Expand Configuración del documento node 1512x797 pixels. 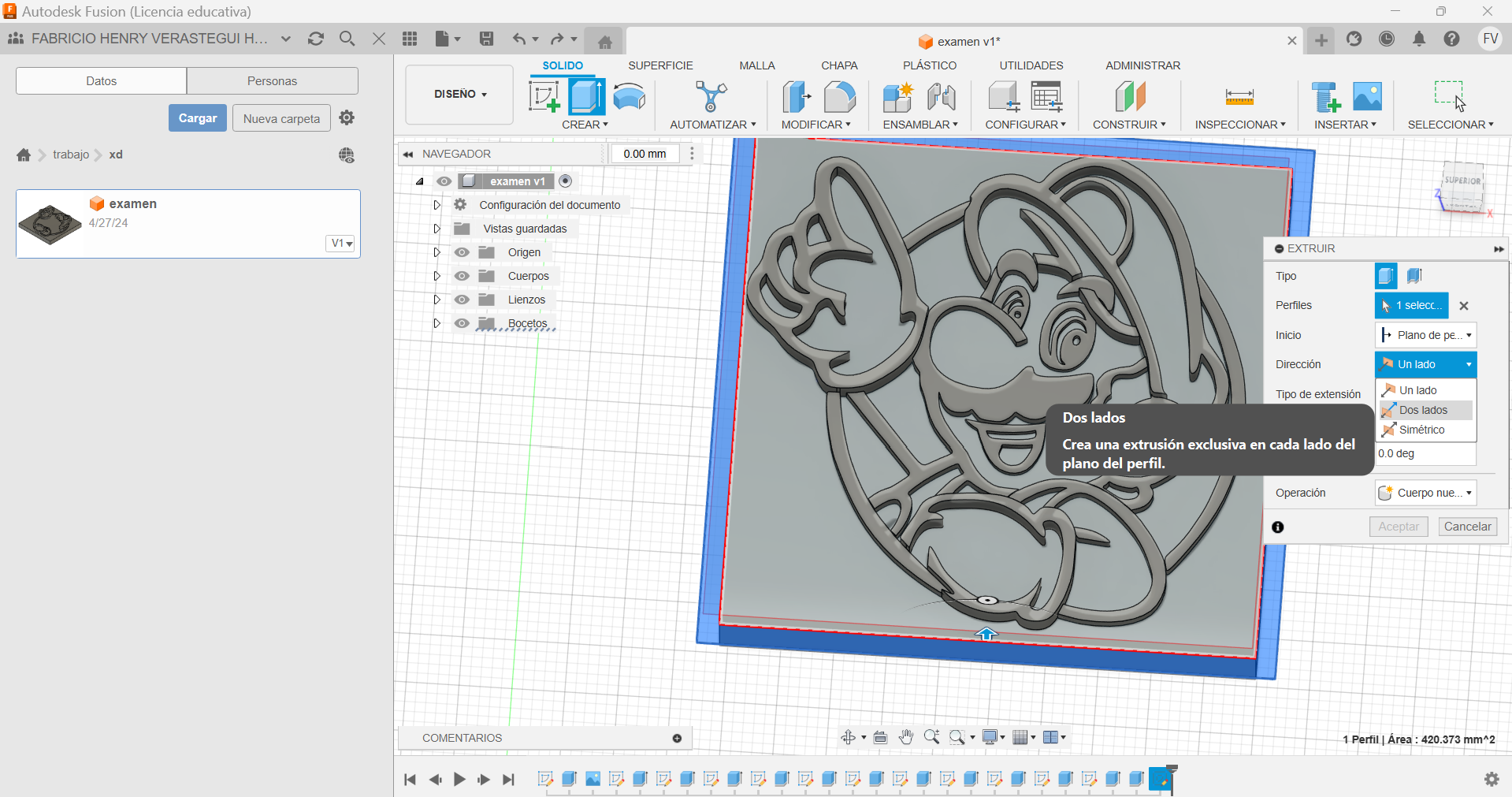pyautogui.click(x=437, y=205)
